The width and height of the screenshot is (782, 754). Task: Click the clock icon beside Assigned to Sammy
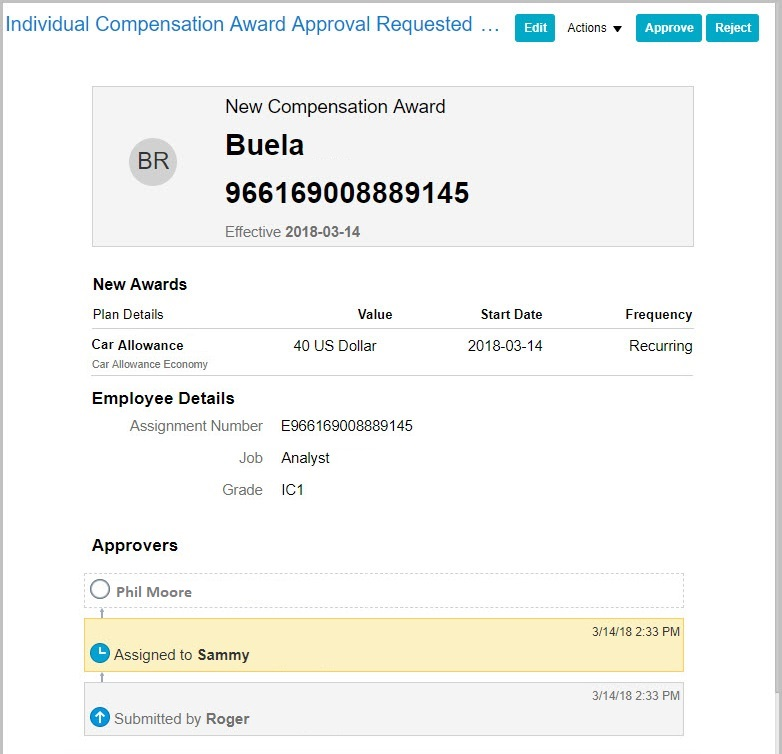click(x=100, y=654)
